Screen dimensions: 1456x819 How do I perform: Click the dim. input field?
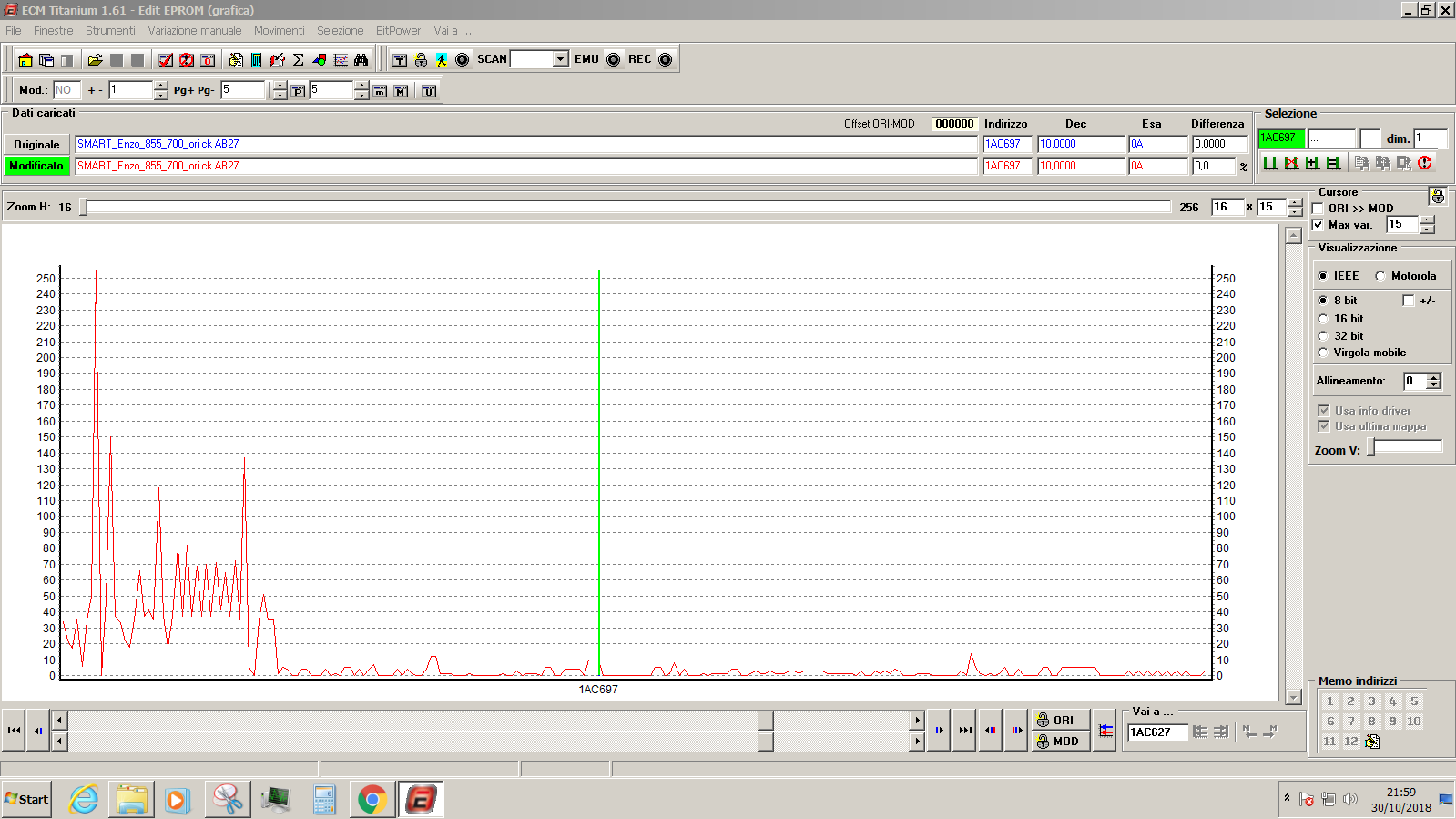tap(1430, 138)
